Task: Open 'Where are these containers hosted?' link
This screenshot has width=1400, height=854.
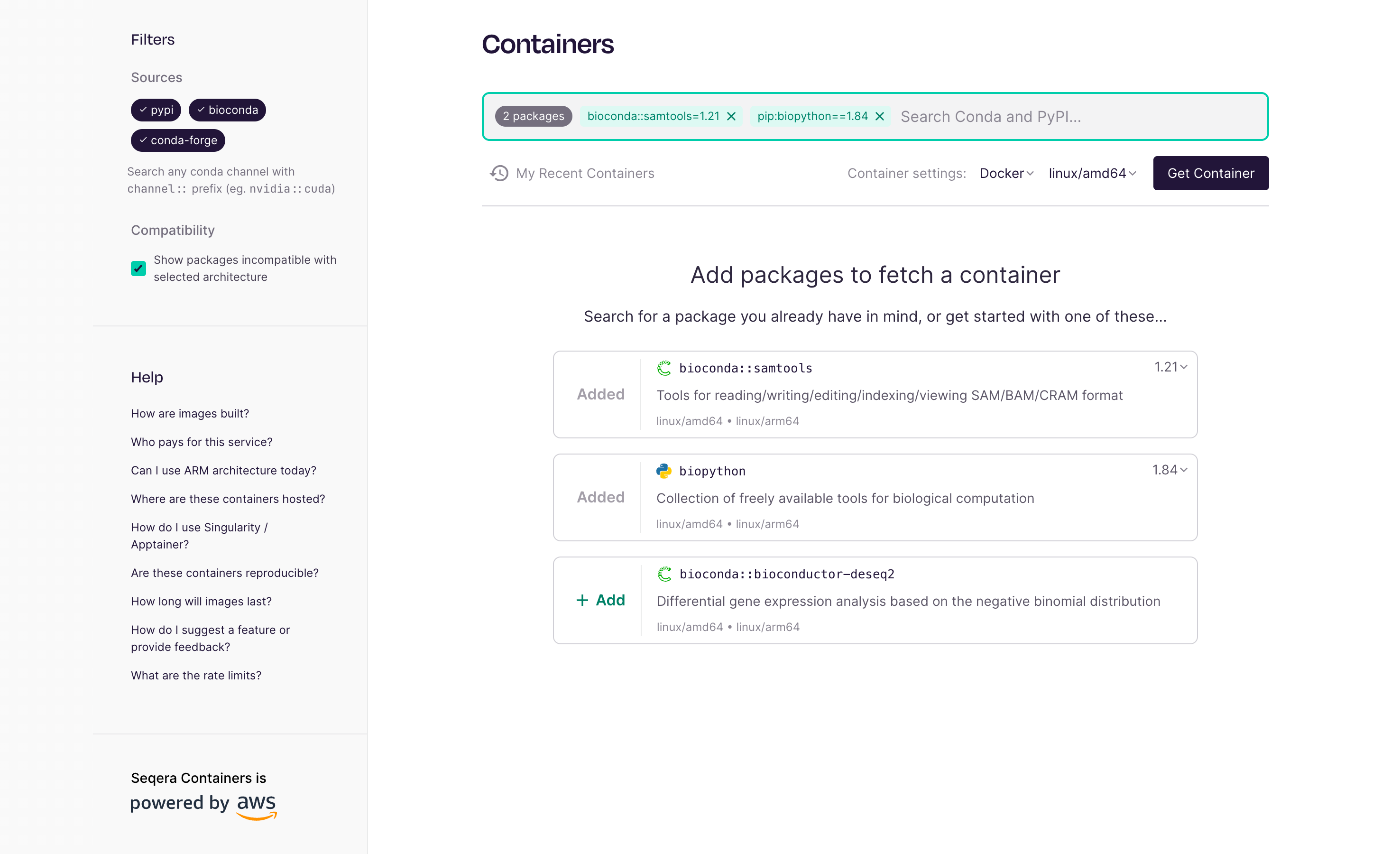Action: (x=228, y=499)
